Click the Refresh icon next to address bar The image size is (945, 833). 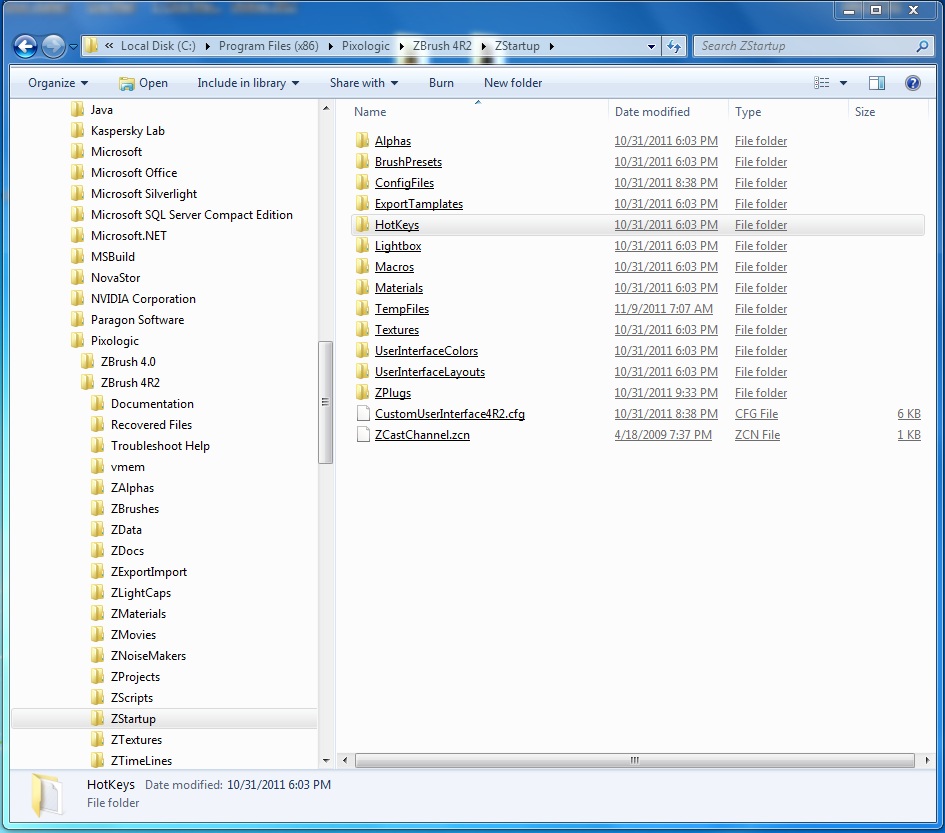pos(673,46)
